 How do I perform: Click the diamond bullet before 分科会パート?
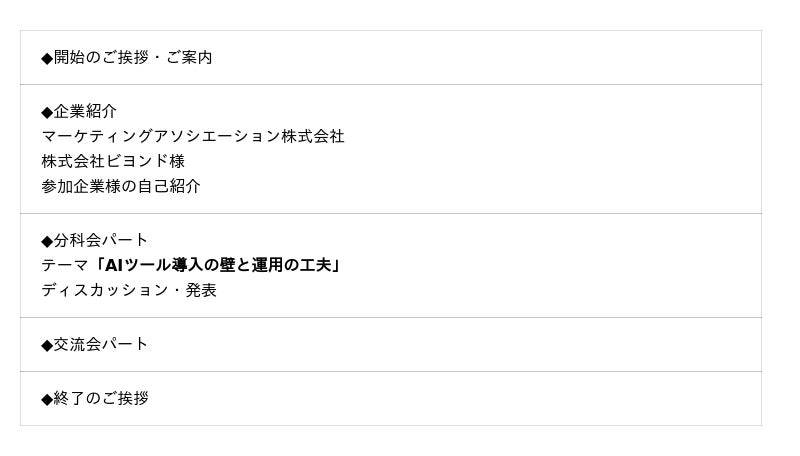47,241
